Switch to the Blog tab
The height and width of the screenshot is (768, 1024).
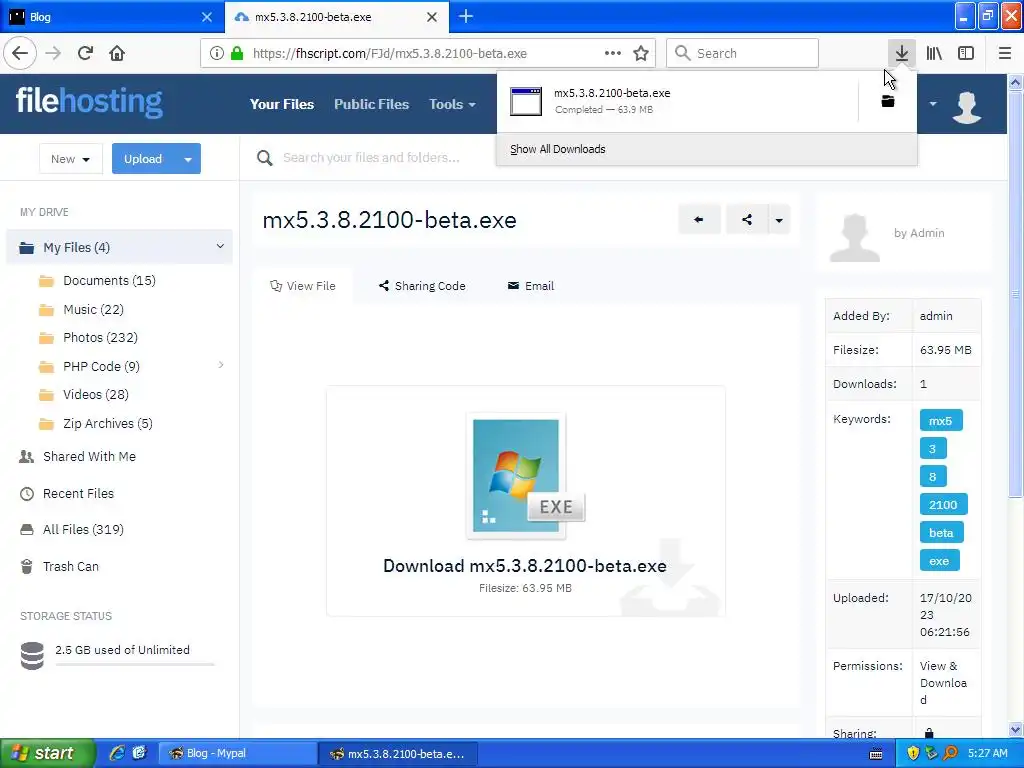[x=112, y=17]
